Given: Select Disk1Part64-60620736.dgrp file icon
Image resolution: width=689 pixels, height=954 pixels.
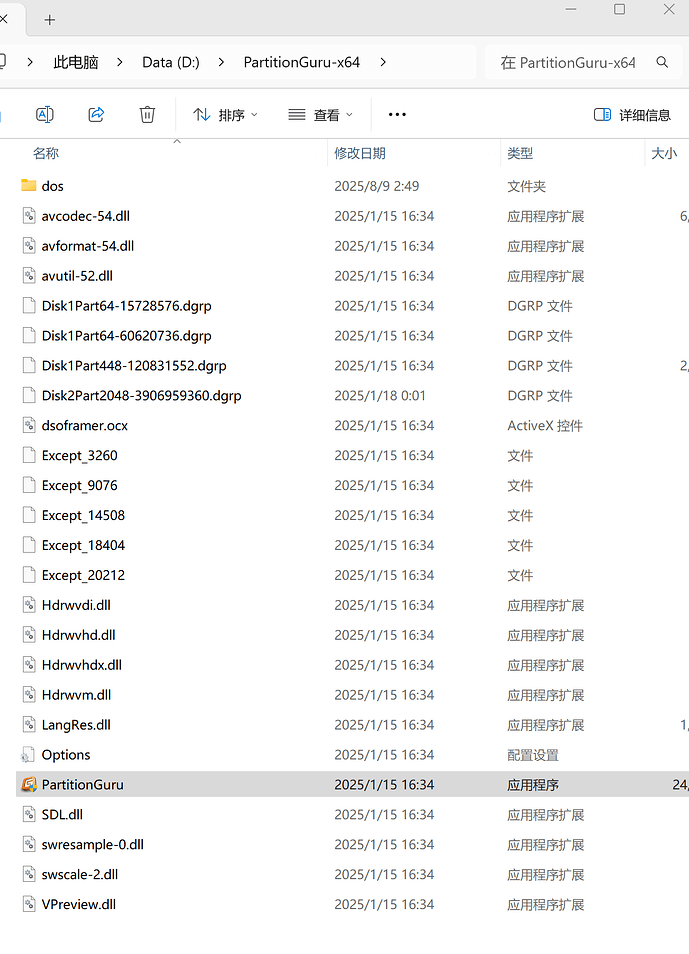Looking at the screenshot, I should [29, 335].
